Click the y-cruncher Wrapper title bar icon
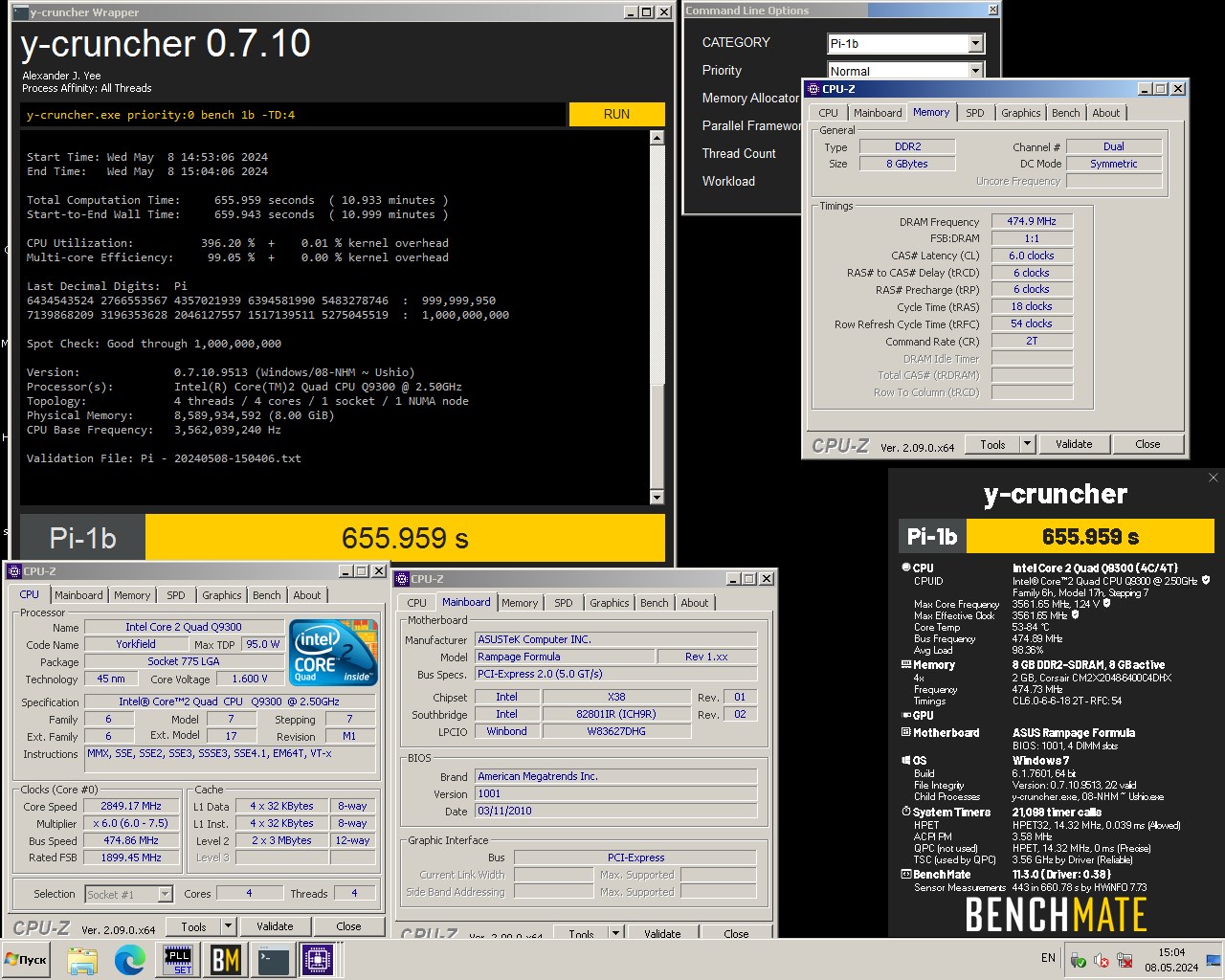Screen dimensions: 1225x980 tap(21, 12)
